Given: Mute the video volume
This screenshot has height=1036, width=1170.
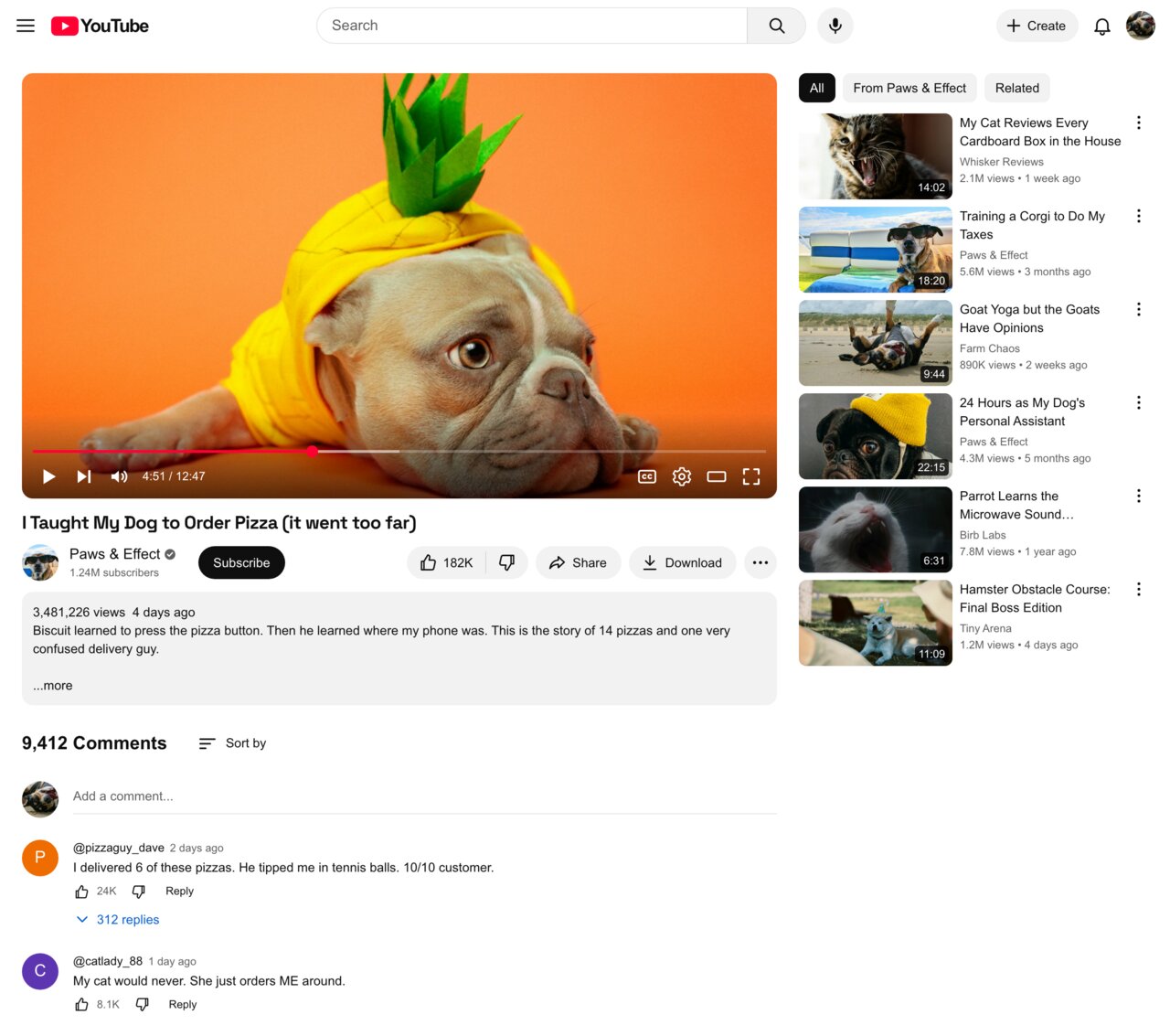Looking at the screenshot, I should pyautogui.click(x=119, y=476).
